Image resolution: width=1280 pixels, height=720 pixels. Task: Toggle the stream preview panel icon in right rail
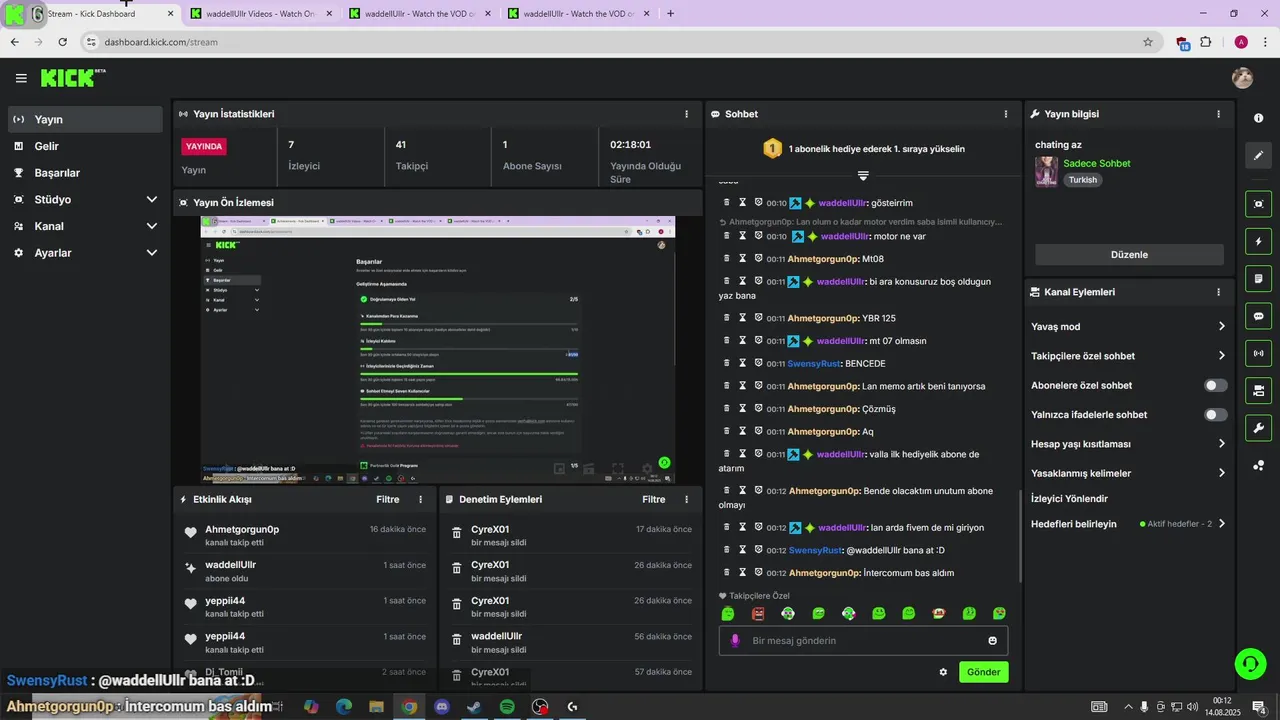pyautogui.click(x=1258, y=204)
